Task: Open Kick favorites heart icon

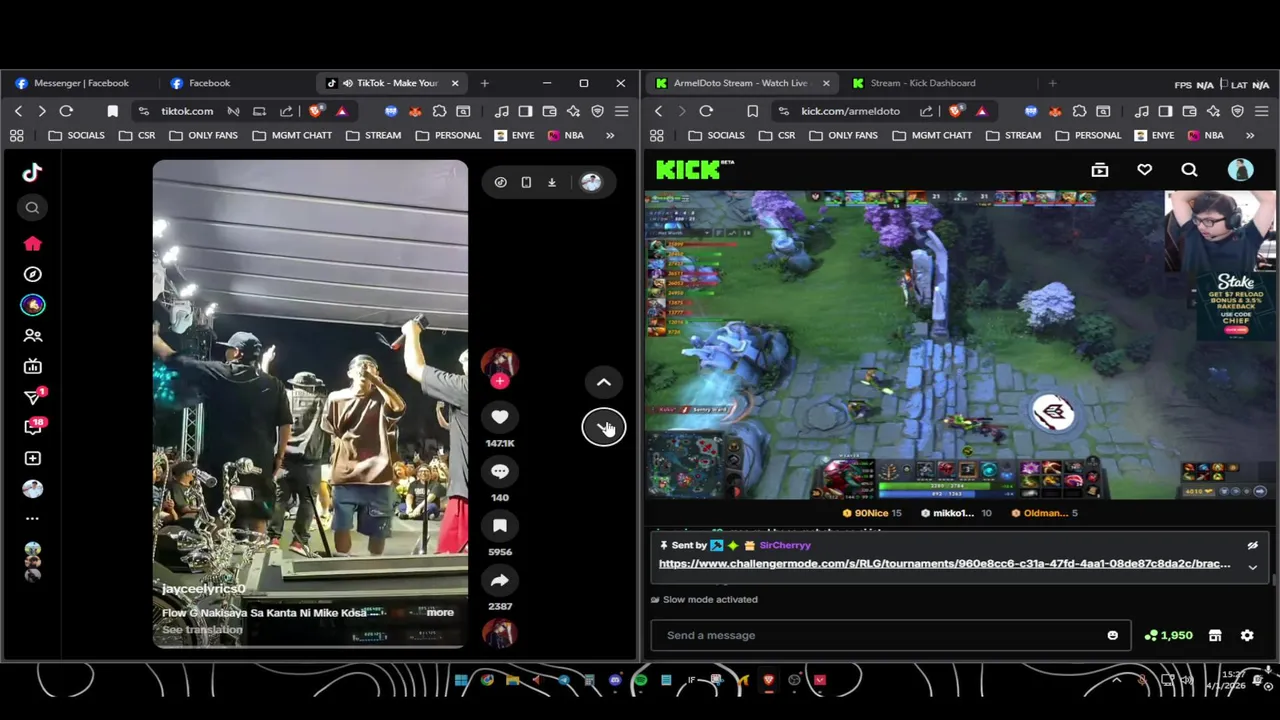Action: (1145, 171)
